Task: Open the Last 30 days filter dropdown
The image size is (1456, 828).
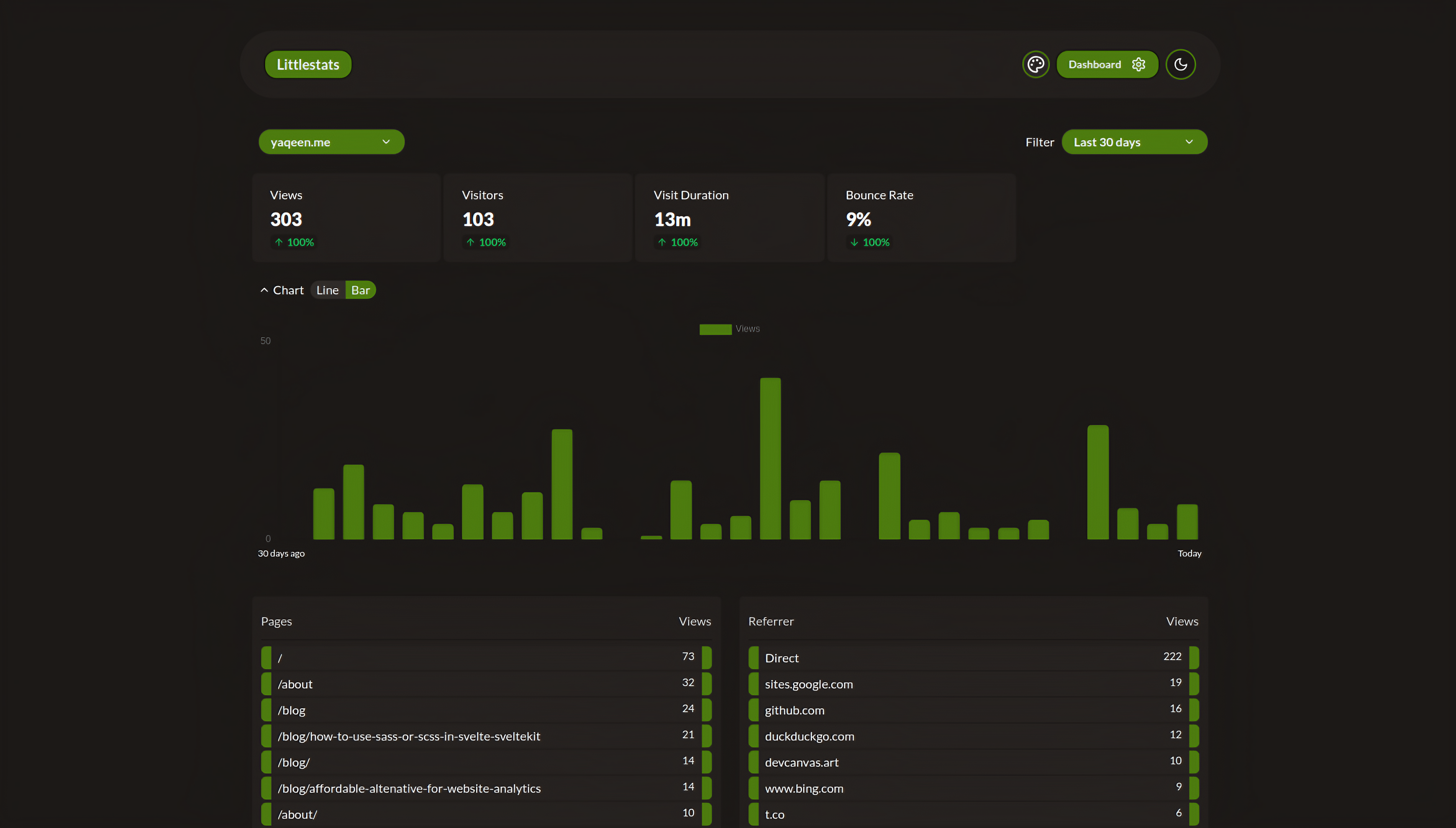Action: coord(1134,142)
